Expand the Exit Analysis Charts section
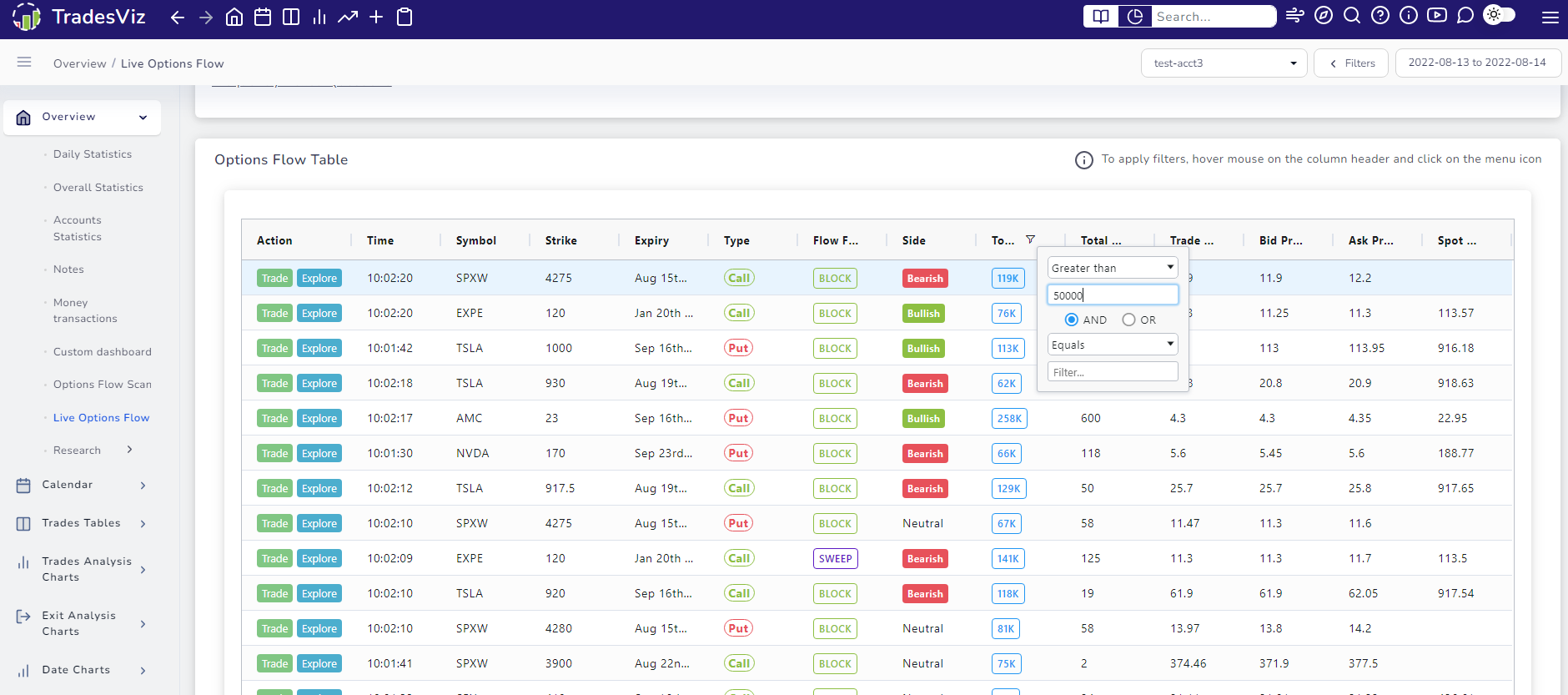 coord(143,624)
